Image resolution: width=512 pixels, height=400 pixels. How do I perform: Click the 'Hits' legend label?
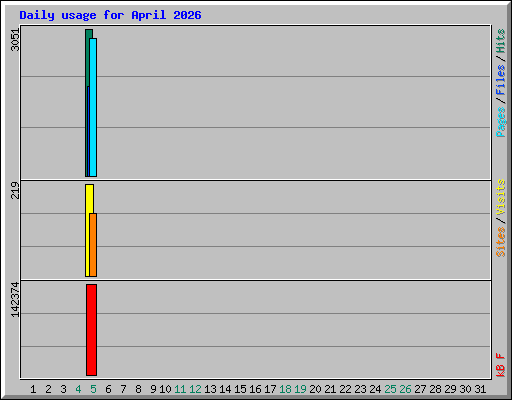click(500, 41)
